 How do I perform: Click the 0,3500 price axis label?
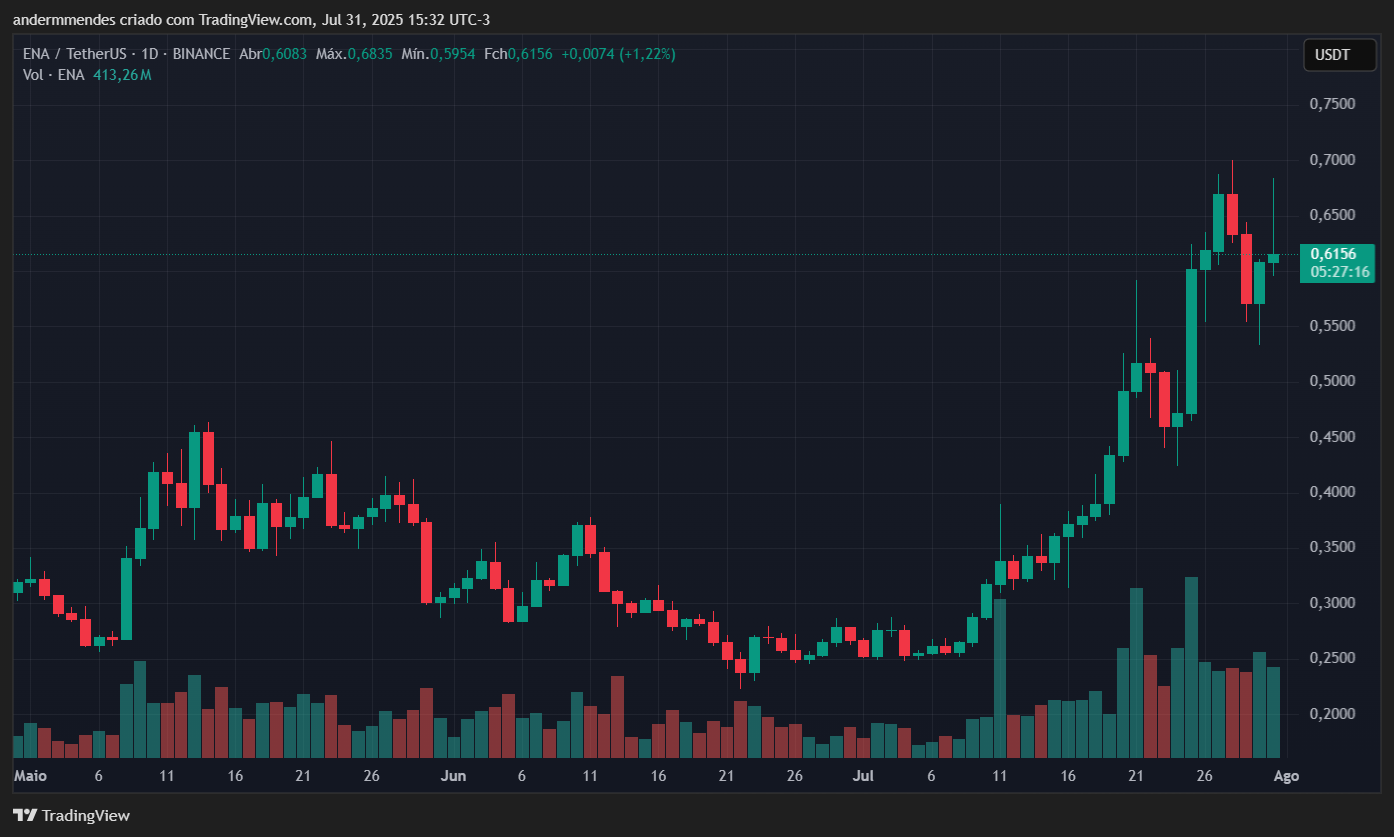coord(1333,547)
